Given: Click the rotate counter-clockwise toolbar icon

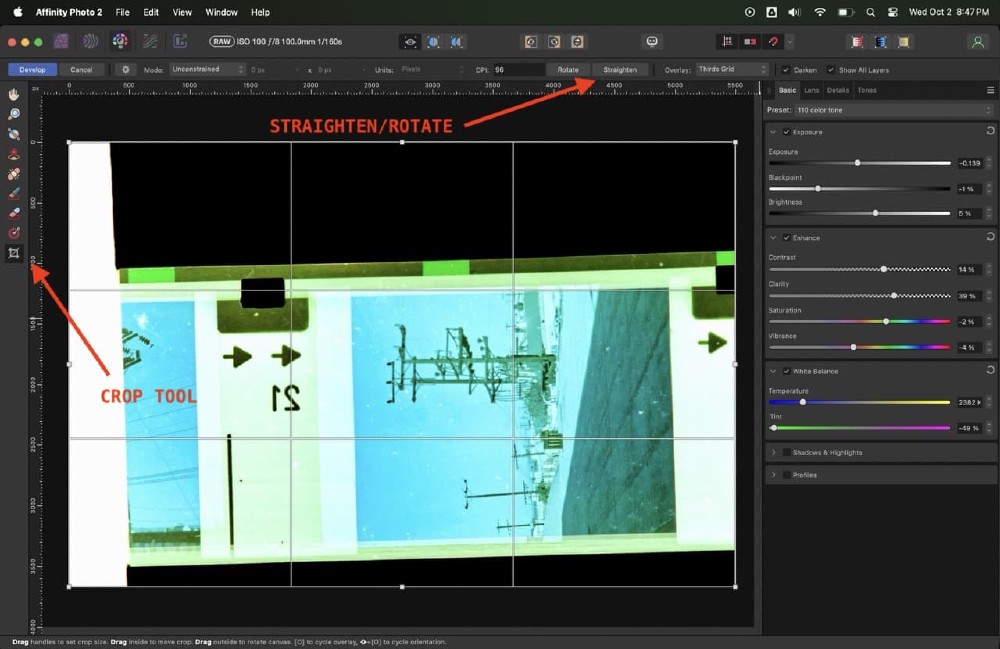Looking at the screenshot, I should (531, 42).
